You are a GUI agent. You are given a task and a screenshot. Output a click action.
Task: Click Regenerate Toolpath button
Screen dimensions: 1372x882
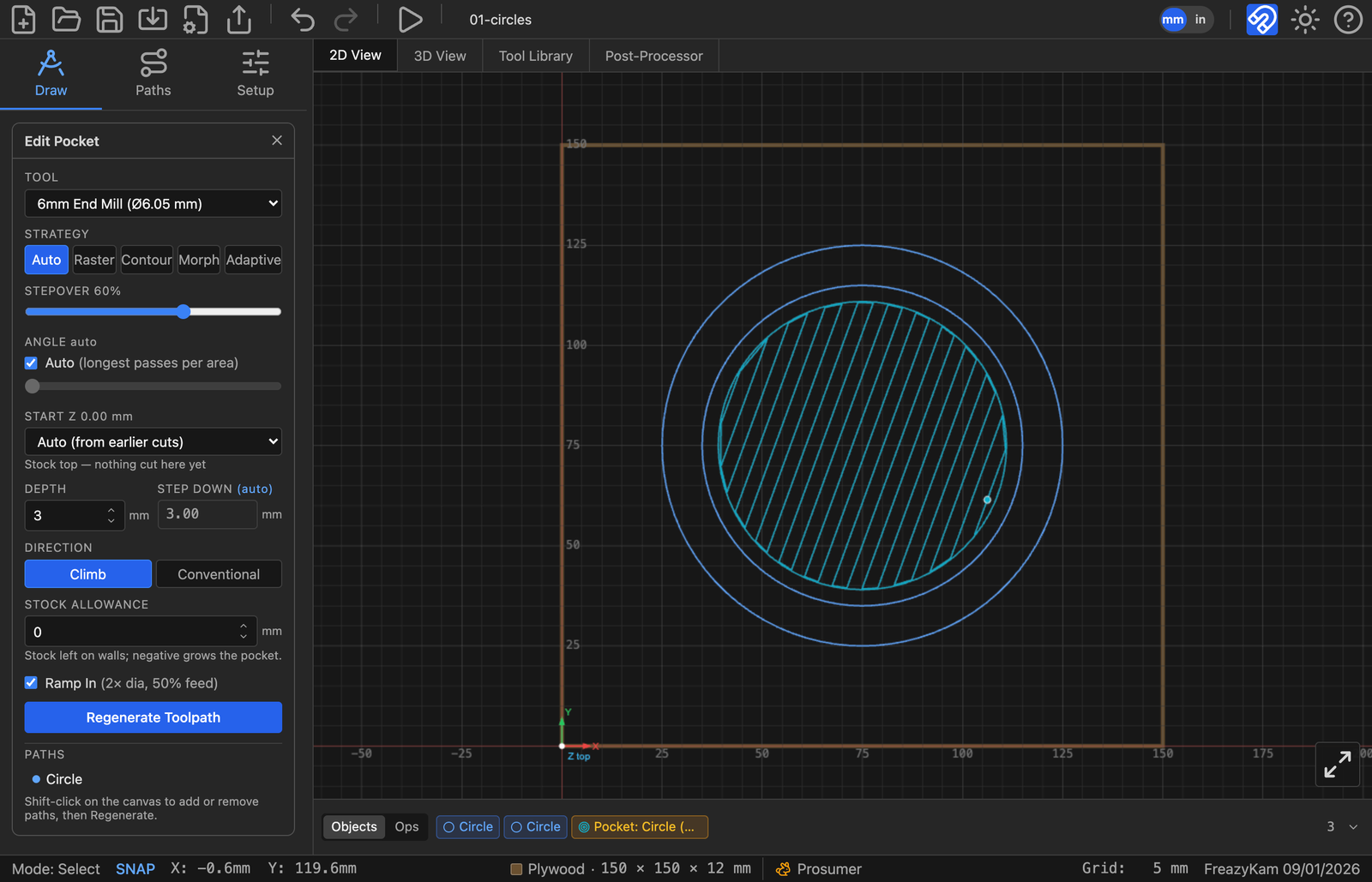pyautogui.click(x=153, y=717)
